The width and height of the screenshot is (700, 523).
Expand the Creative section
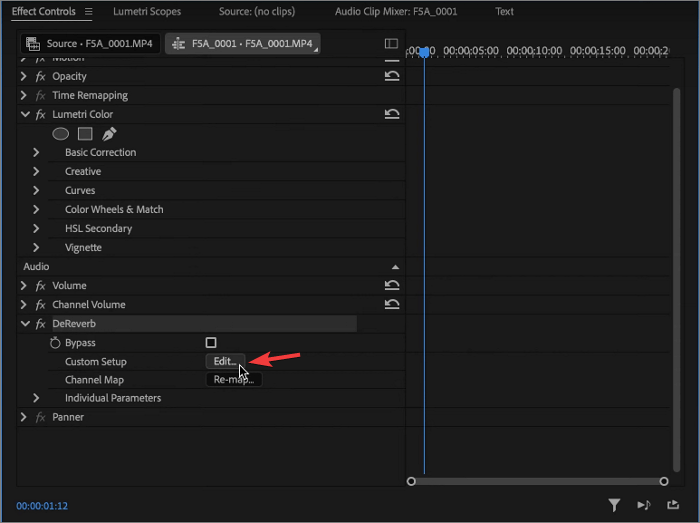coord(36,171)
